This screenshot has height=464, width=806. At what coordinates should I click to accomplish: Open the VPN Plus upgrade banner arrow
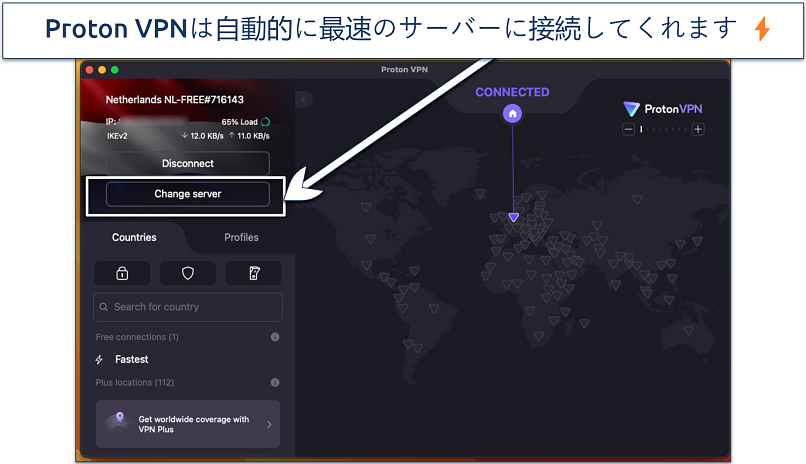267,424
